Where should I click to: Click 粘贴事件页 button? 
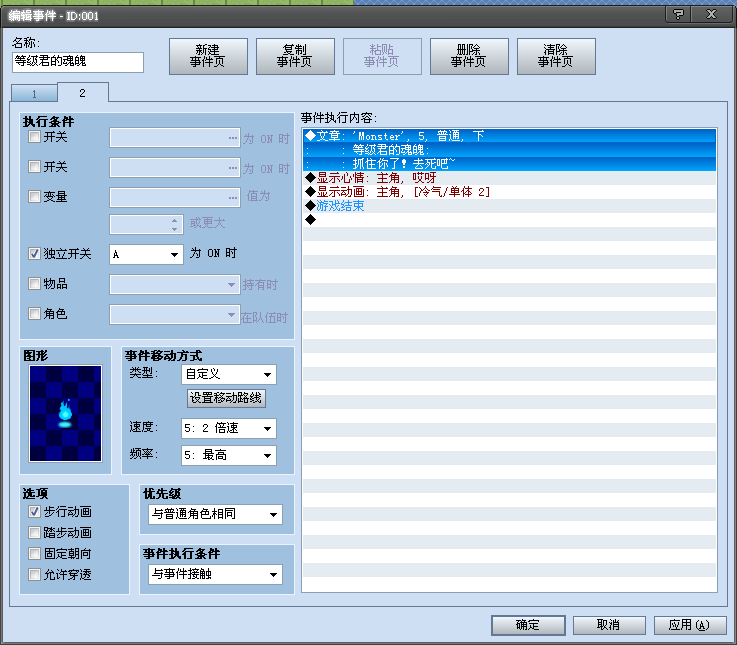pos(382,56)
